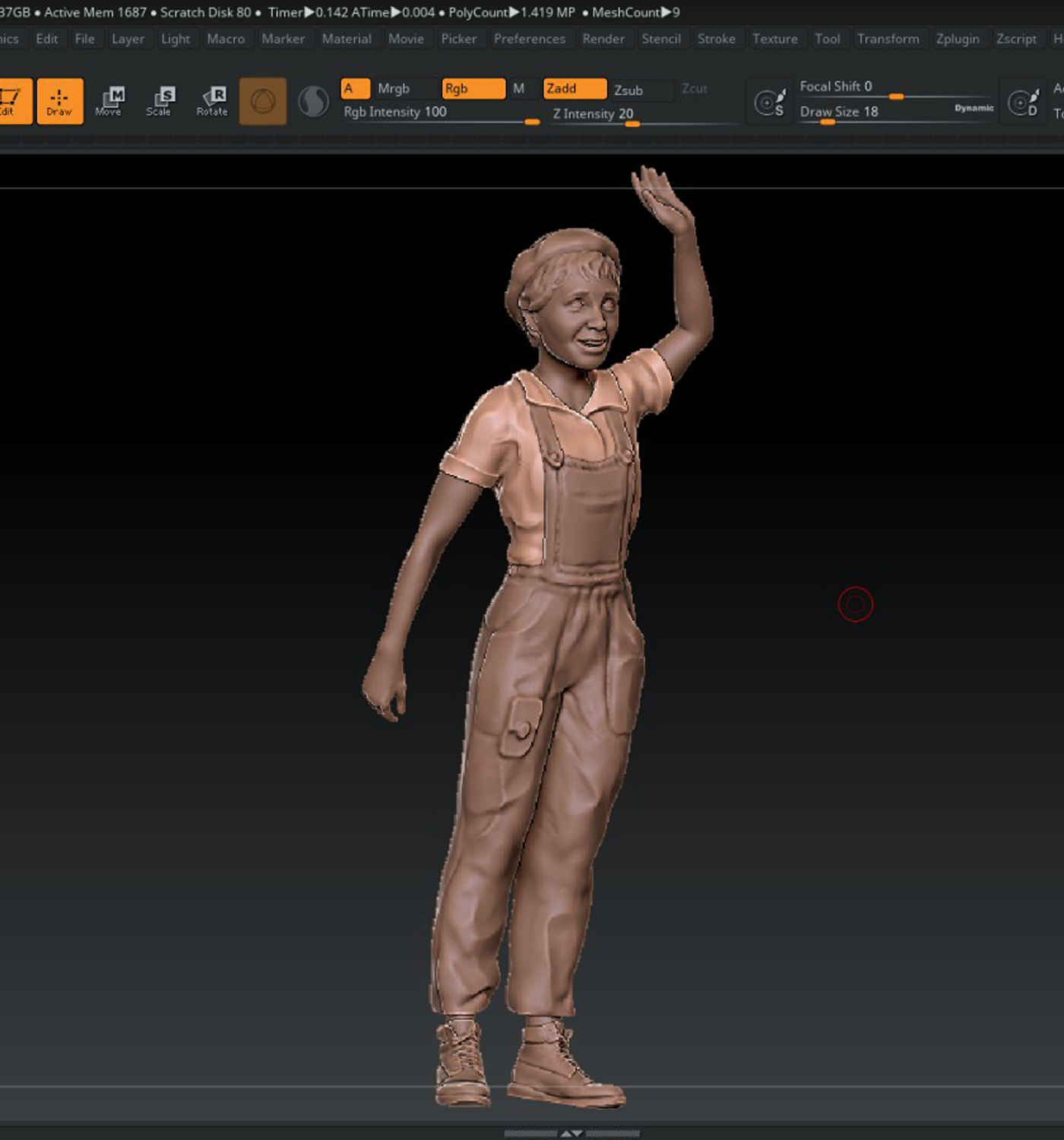1064x1140 pixels.
Task: Click the S brush-size dial icon
Action: click(769, 102)
